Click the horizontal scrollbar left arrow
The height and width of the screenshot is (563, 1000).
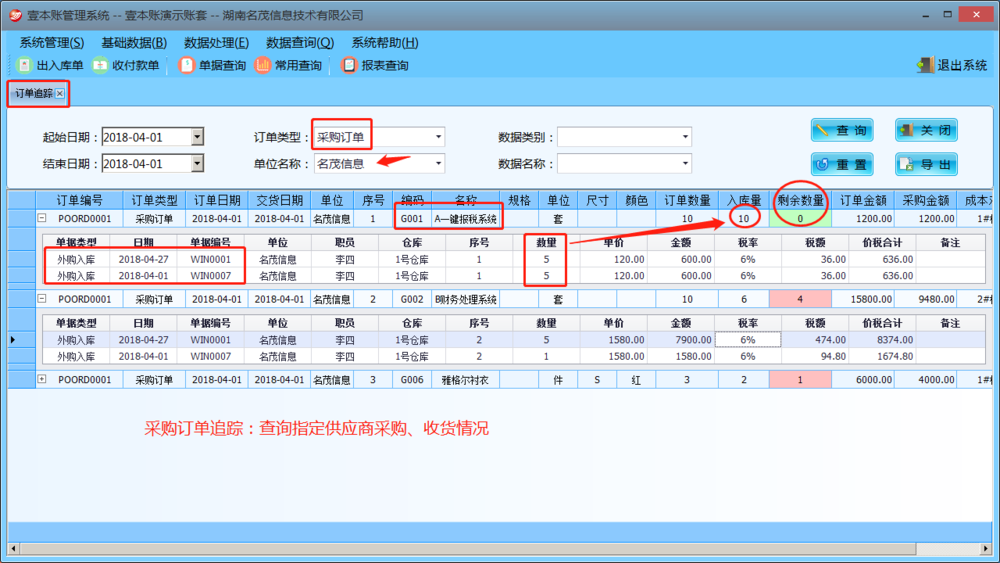(x=13, y=548)
